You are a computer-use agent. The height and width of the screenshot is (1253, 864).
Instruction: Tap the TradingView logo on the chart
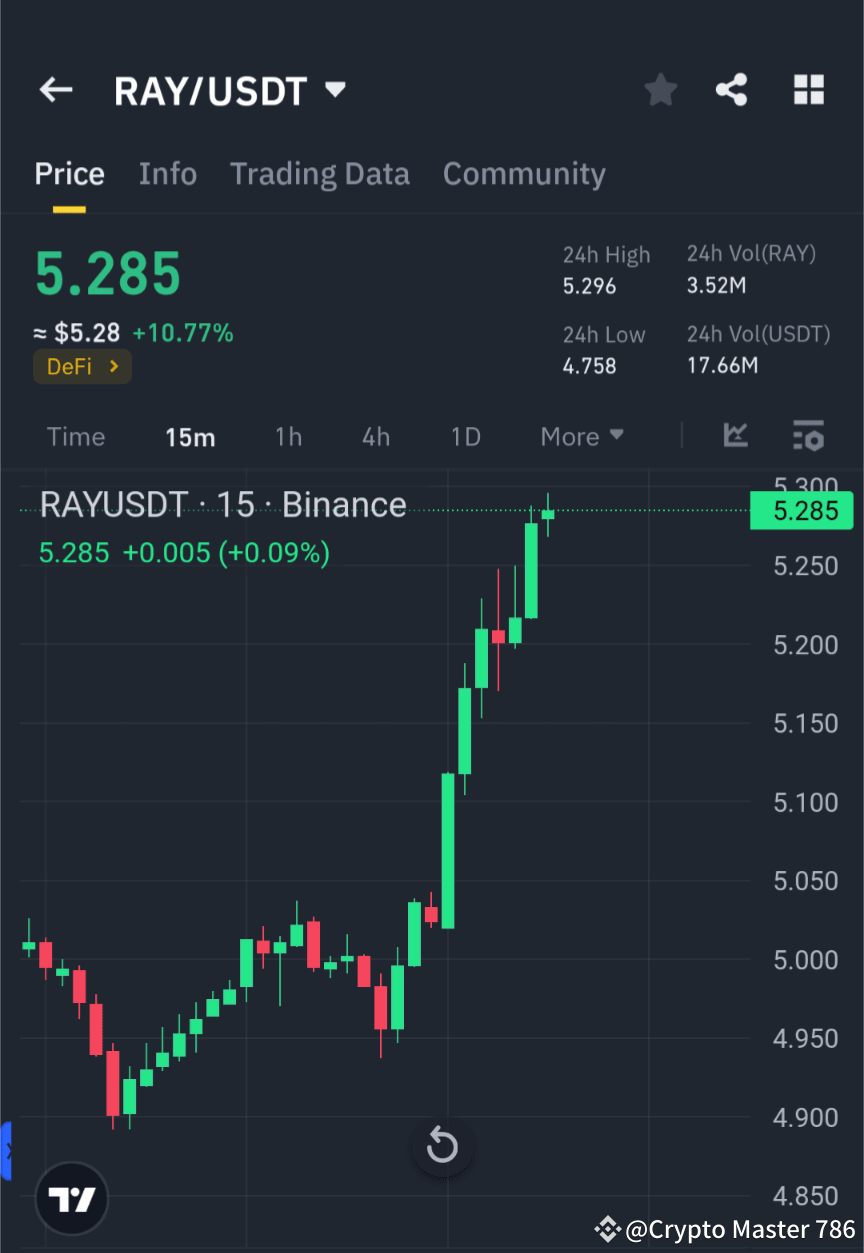(x=71, y=1197)
